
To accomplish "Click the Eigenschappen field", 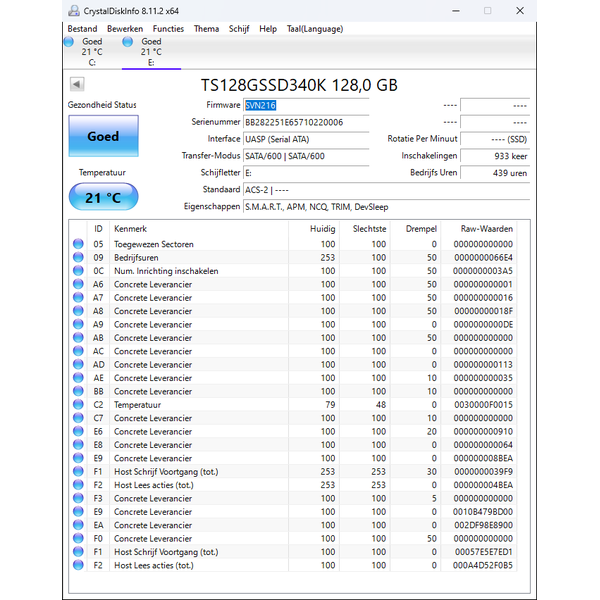I will [386, 207].
